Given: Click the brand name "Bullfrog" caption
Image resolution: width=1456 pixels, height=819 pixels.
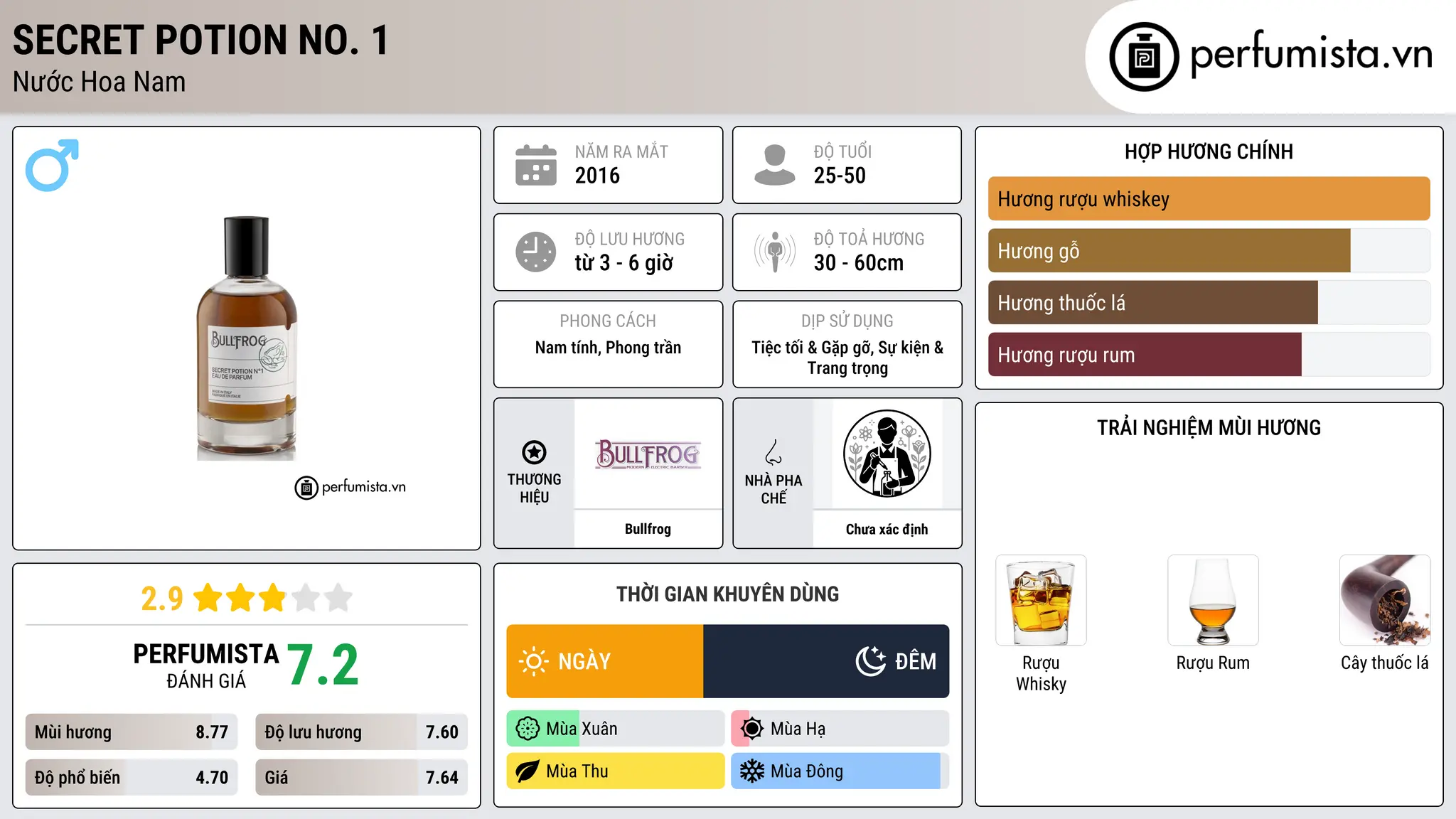Looking at the screenshot, I should pyautogui.click(x=648, y=529).
